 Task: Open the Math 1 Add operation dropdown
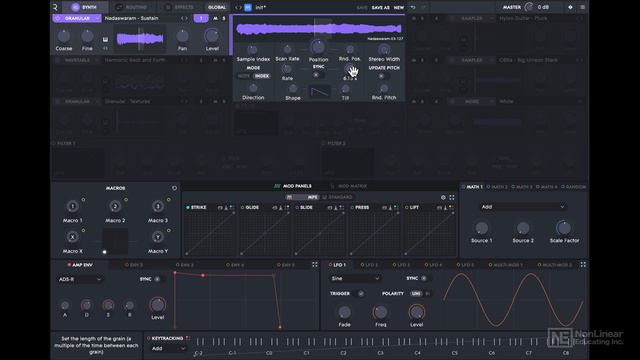point(523,207)
